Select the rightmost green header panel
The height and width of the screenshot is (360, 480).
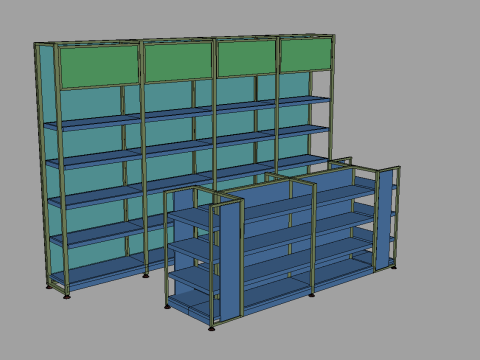(x=306, y=55)
